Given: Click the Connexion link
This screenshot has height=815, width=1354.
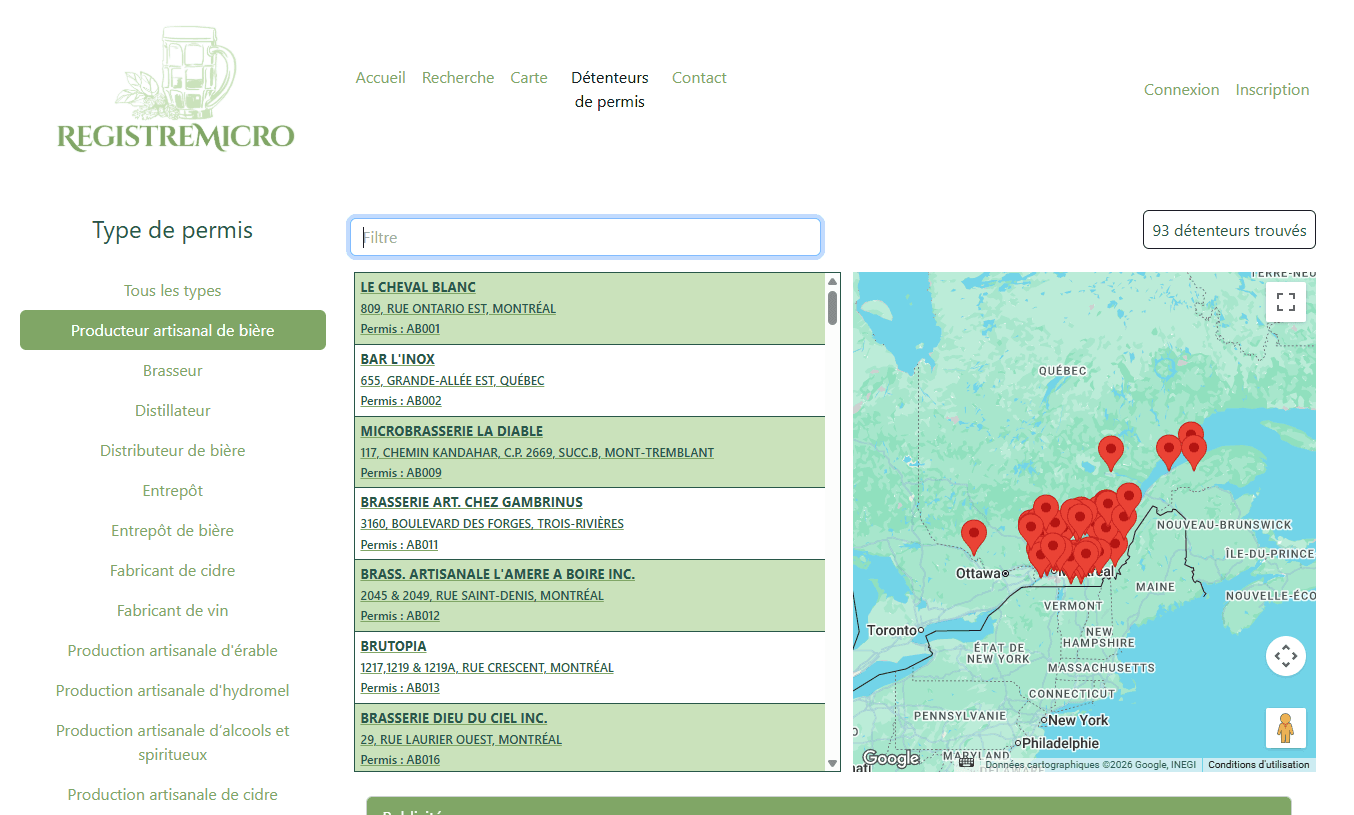Looking at the screenshot, I should (1181, 90).
